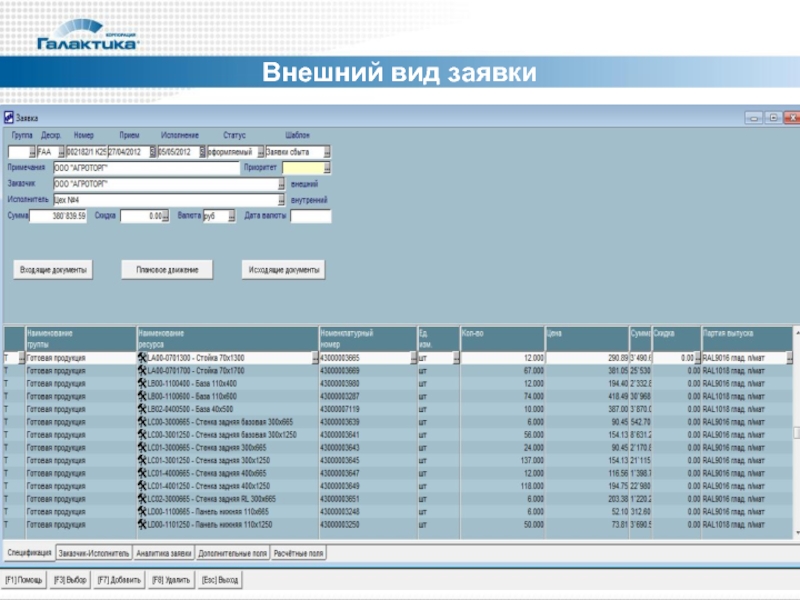Expand the Шаблон dropdown with Заявки сбыта
Viewport: 800px width, 600px height.
(x=327, y=152)
